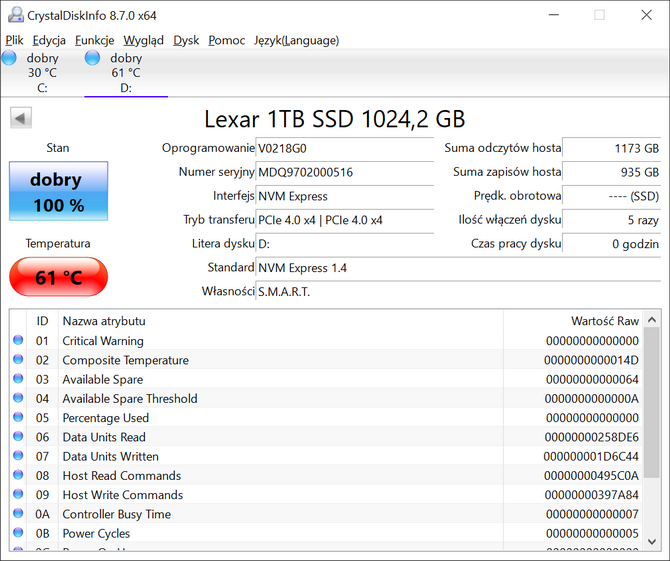Click status orb of Host Read Commands row
The height and width of the screenshot is (561, 670).
18,474
